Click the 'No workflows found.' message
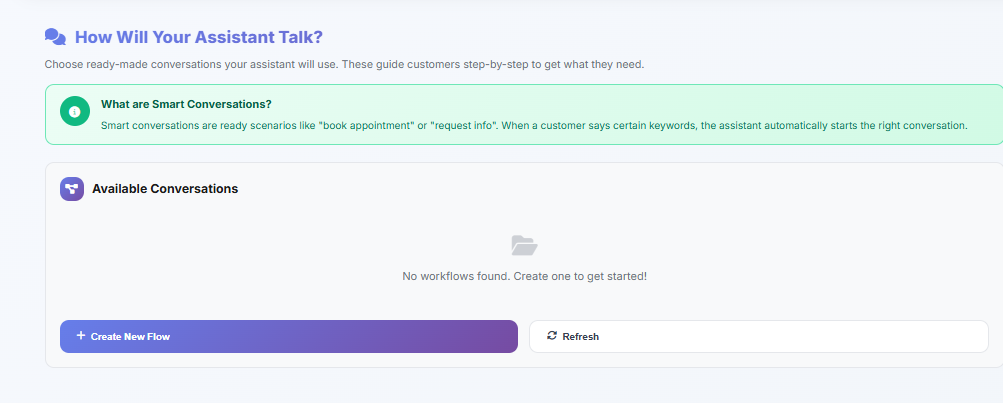 tap(455, 275)
